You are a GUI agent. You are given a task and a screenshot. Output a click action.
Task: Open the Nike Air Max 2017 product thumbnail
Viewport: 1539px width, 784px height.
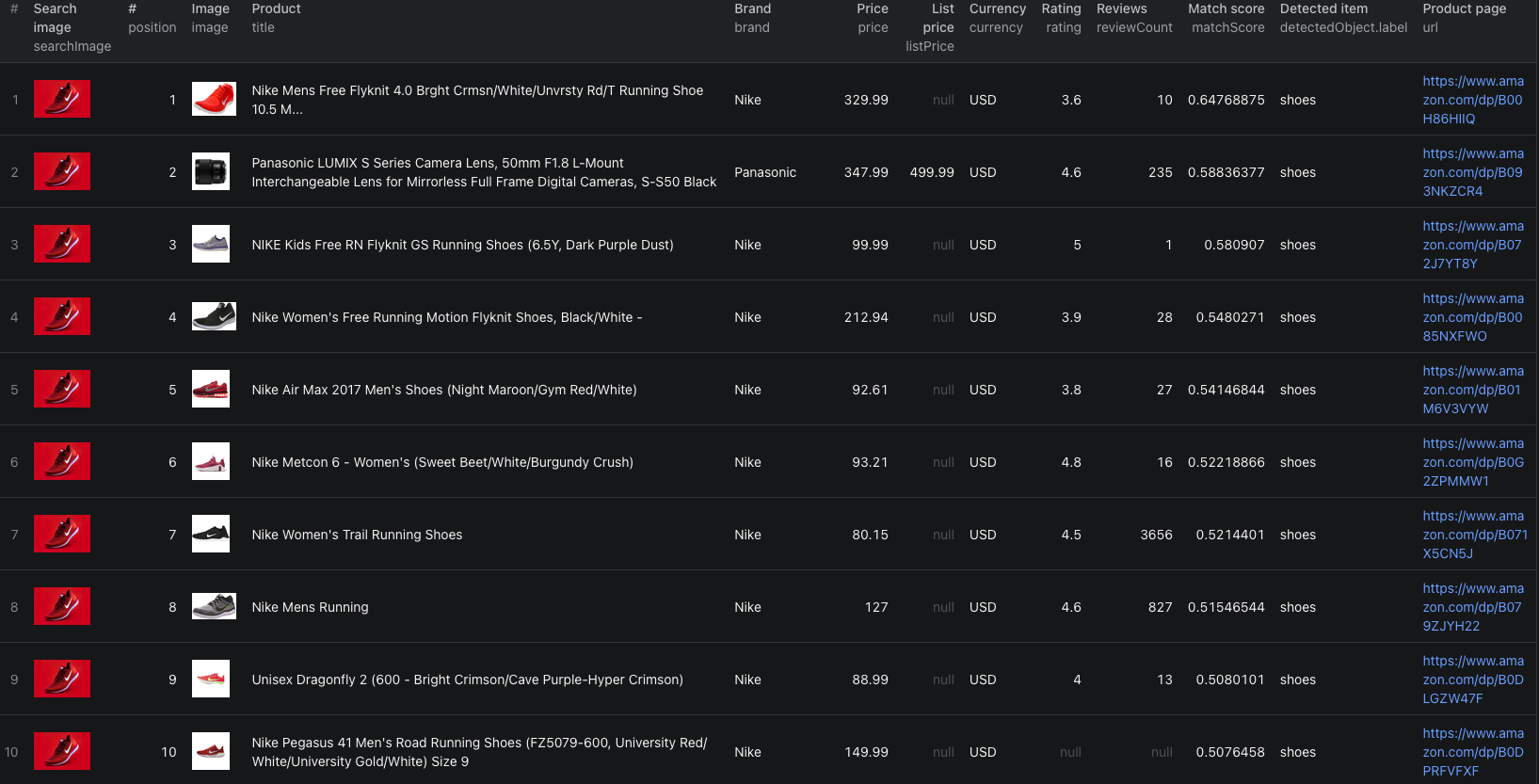(211, 389)
